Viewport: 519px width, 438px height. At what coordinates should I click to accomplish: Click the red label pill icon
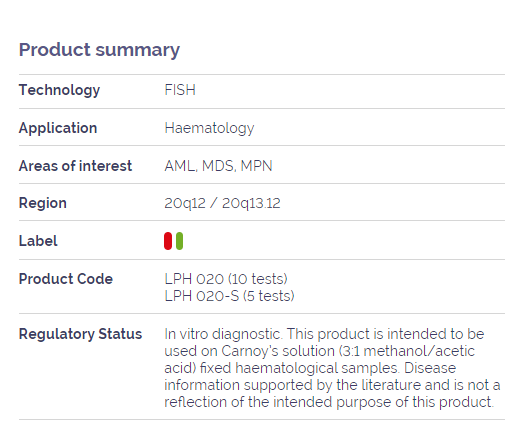pos(168,241)
